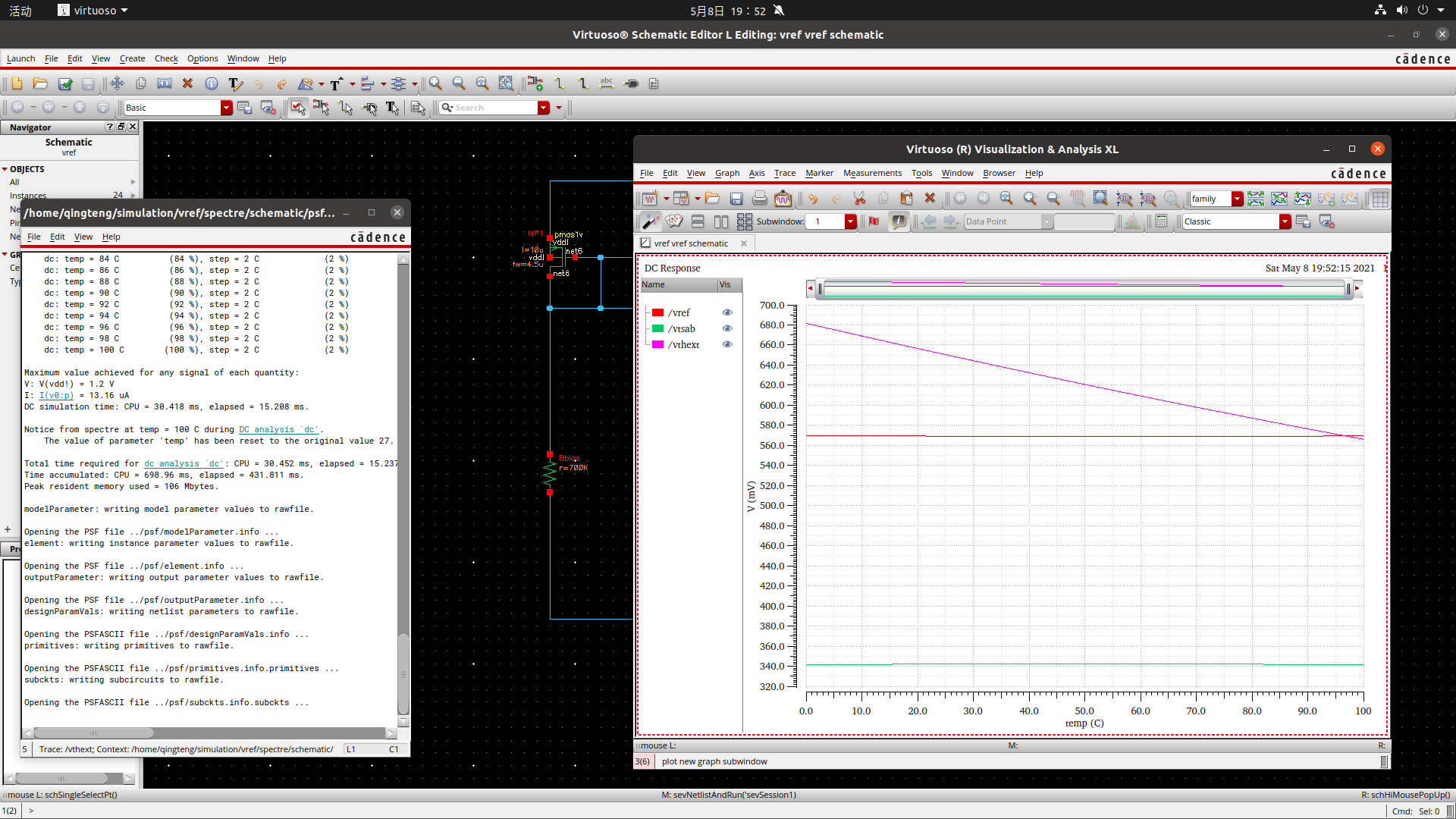Open the family plot style dropdown

pyautogui.click(x=1238, y=199)
